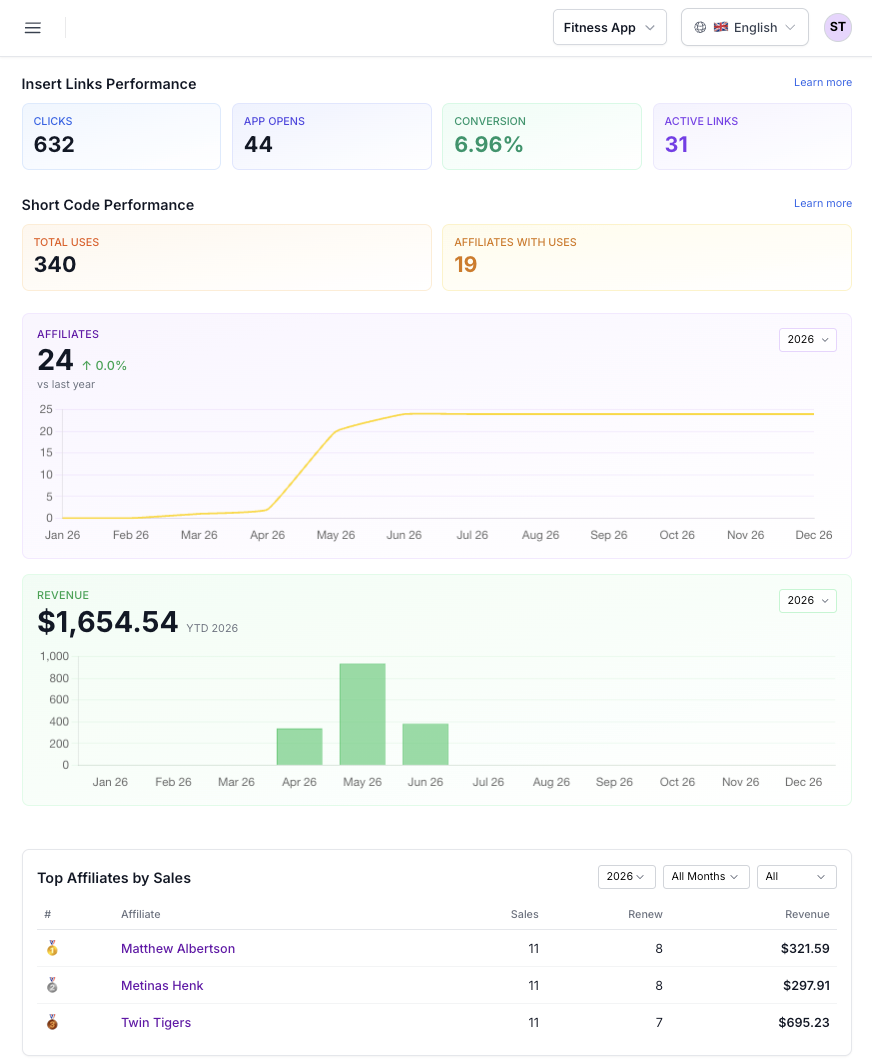Open the All Months filter dropdown
Image resolution: width=872 pixels, height=1064 pixels.
[706, 877]
